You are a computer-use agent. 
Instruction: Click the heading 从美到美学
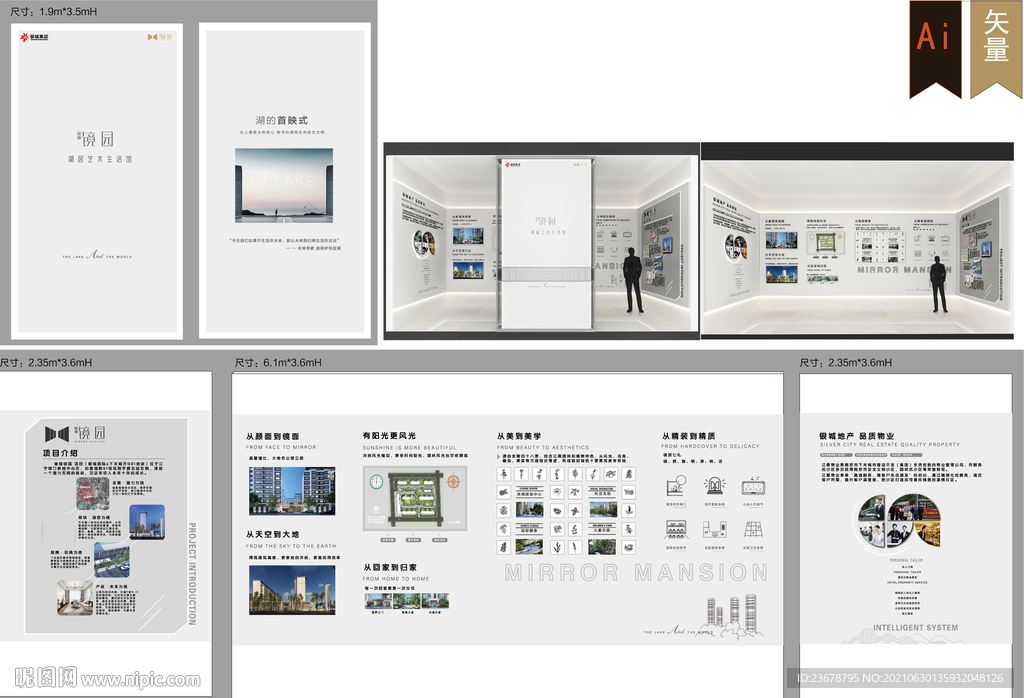[x=519, y=436]
